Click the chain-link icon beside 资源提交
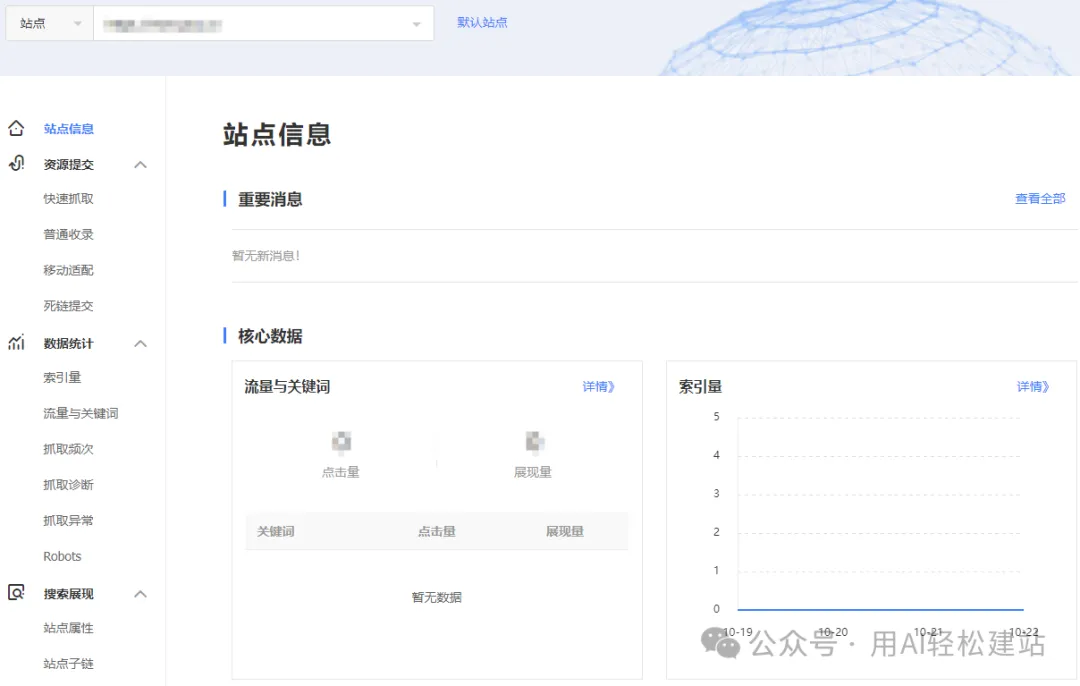 15,164
